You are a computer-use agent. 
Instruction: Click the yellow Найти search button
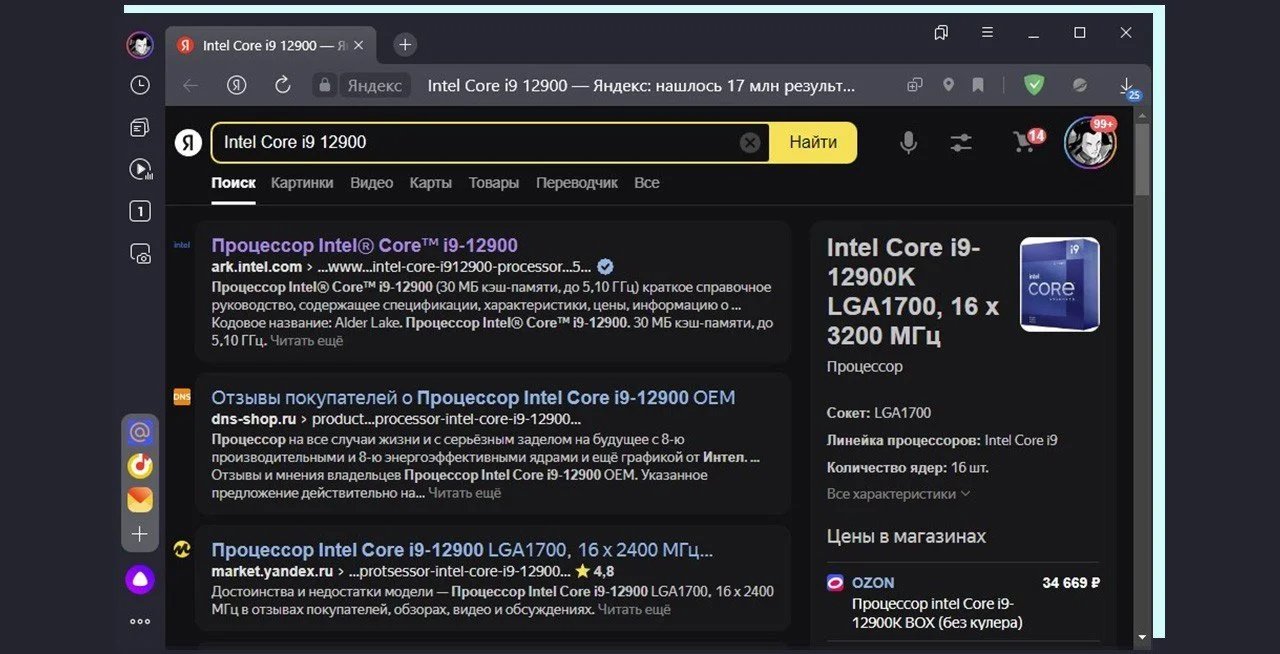[813, 142]
